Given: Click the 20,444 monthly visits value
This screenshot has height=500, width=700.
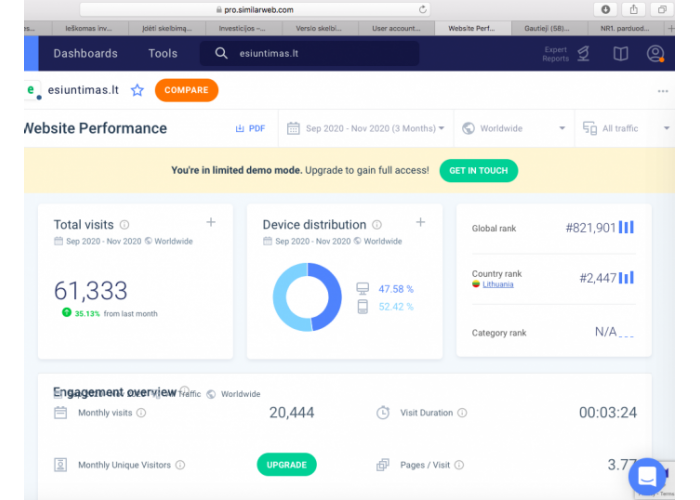Looking at the screenshot, I should point(292,412).
